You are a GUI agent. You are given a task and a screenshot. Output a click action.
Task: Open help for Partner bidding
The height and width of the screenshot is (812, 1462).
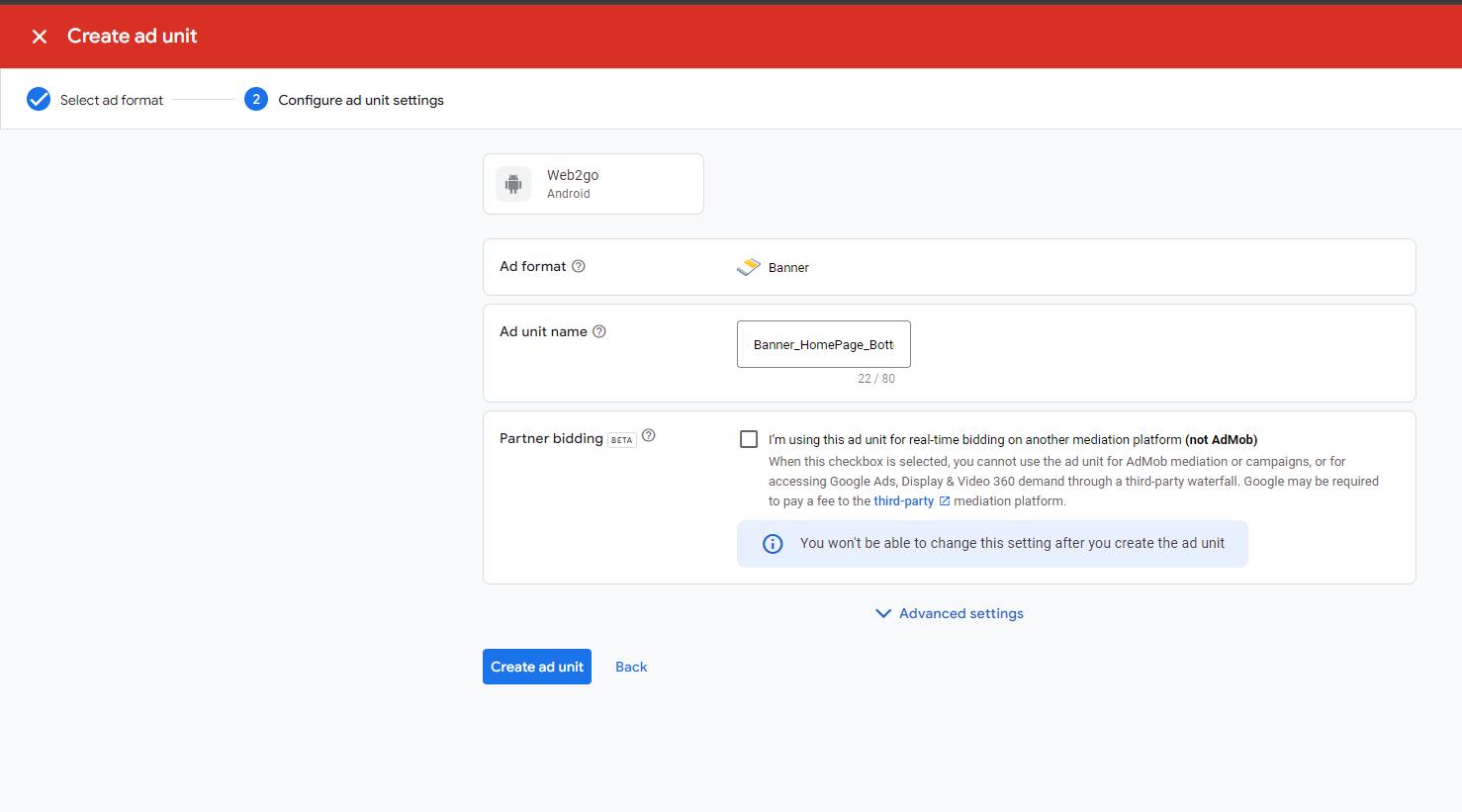tap(649, 435)
